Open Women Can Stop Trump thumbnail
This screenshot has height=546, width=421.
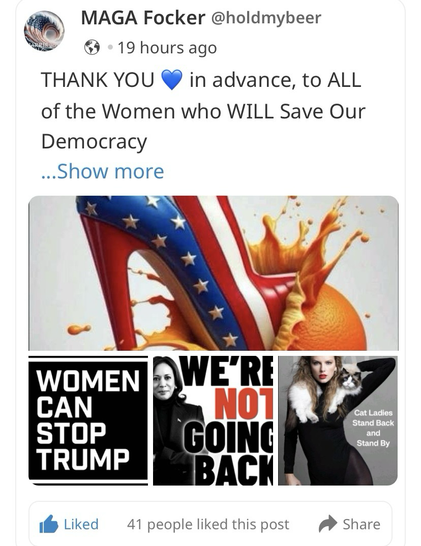click(88, 421)
